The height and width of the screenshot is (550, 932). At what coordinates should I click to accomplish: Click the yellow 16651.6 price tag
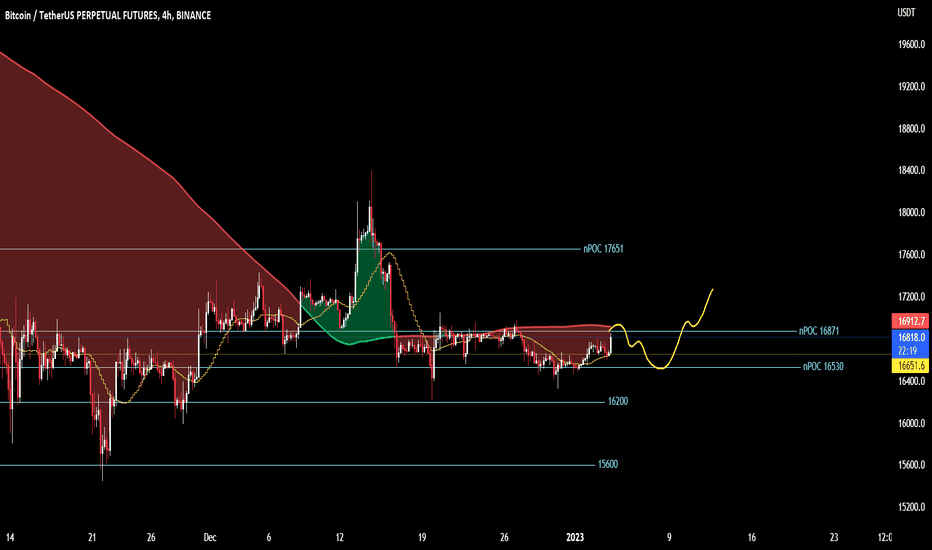[910, 366]
